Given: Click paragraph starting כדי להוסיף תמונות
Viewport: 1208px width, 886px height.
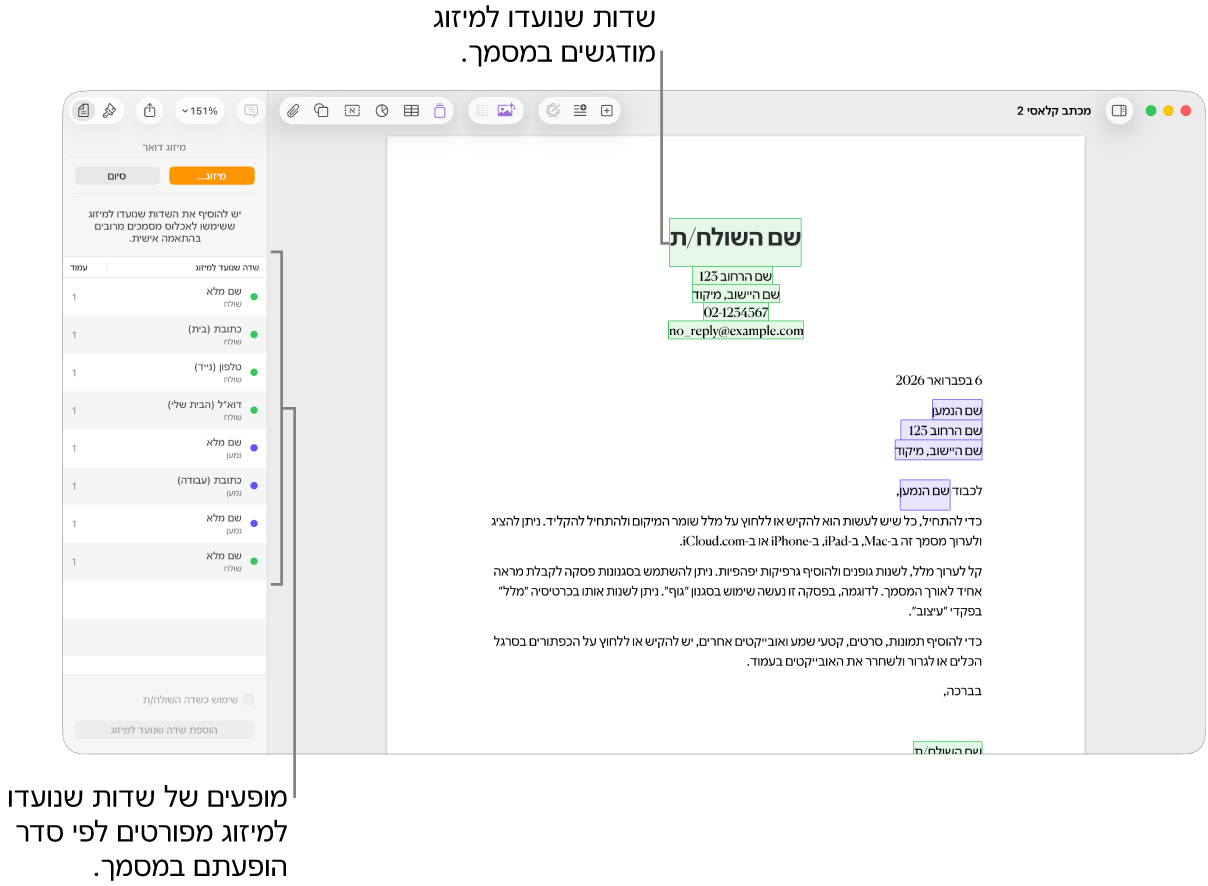Looking at the screenshot, I should (x=738, y=651).
